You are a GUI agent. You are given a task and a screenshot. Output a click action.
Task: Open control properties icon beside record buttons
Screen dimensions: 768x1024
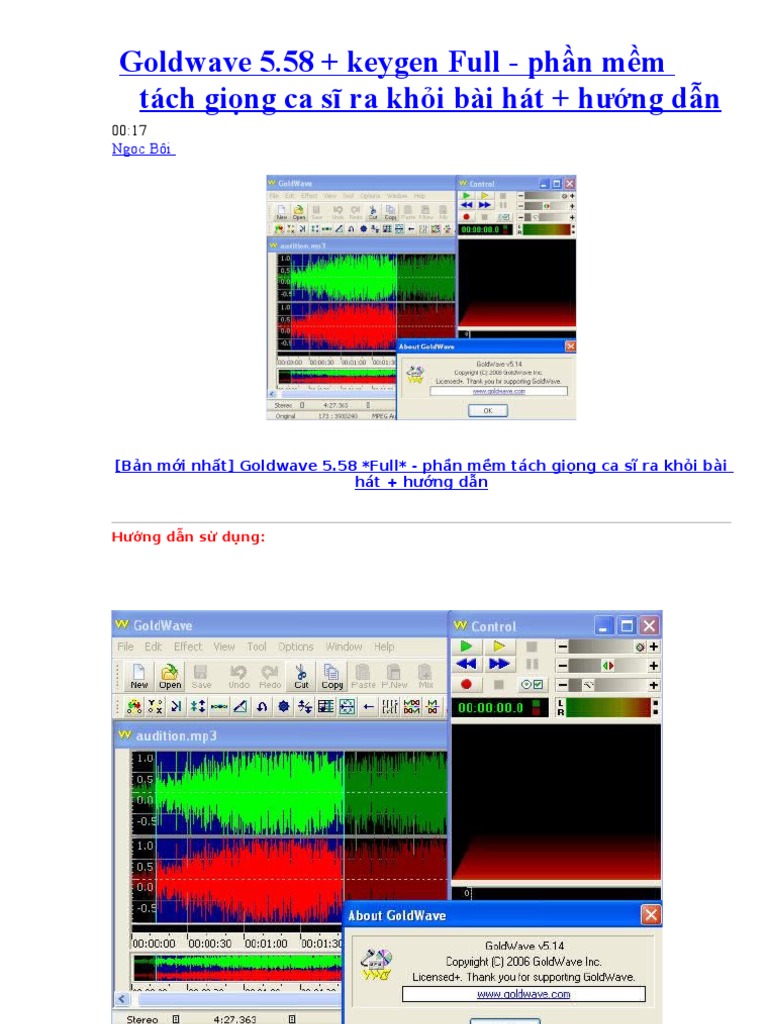pos(532,684)
